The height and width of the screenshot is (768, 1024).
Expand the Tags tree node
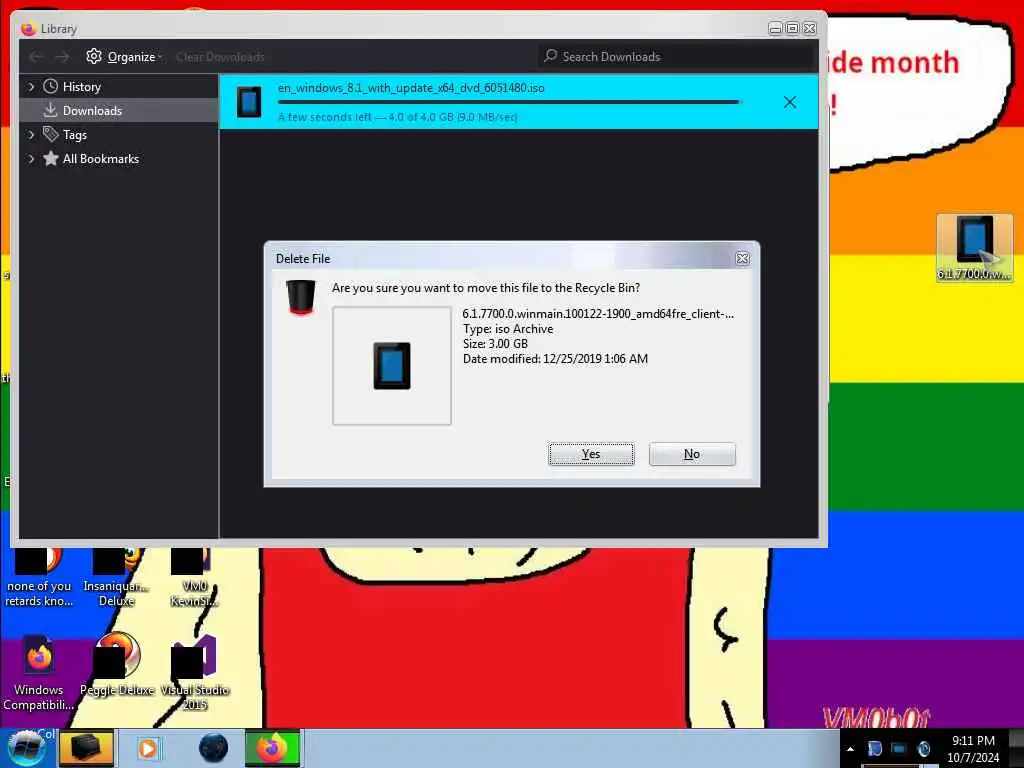pyautogui.click(x=31, y=135)
